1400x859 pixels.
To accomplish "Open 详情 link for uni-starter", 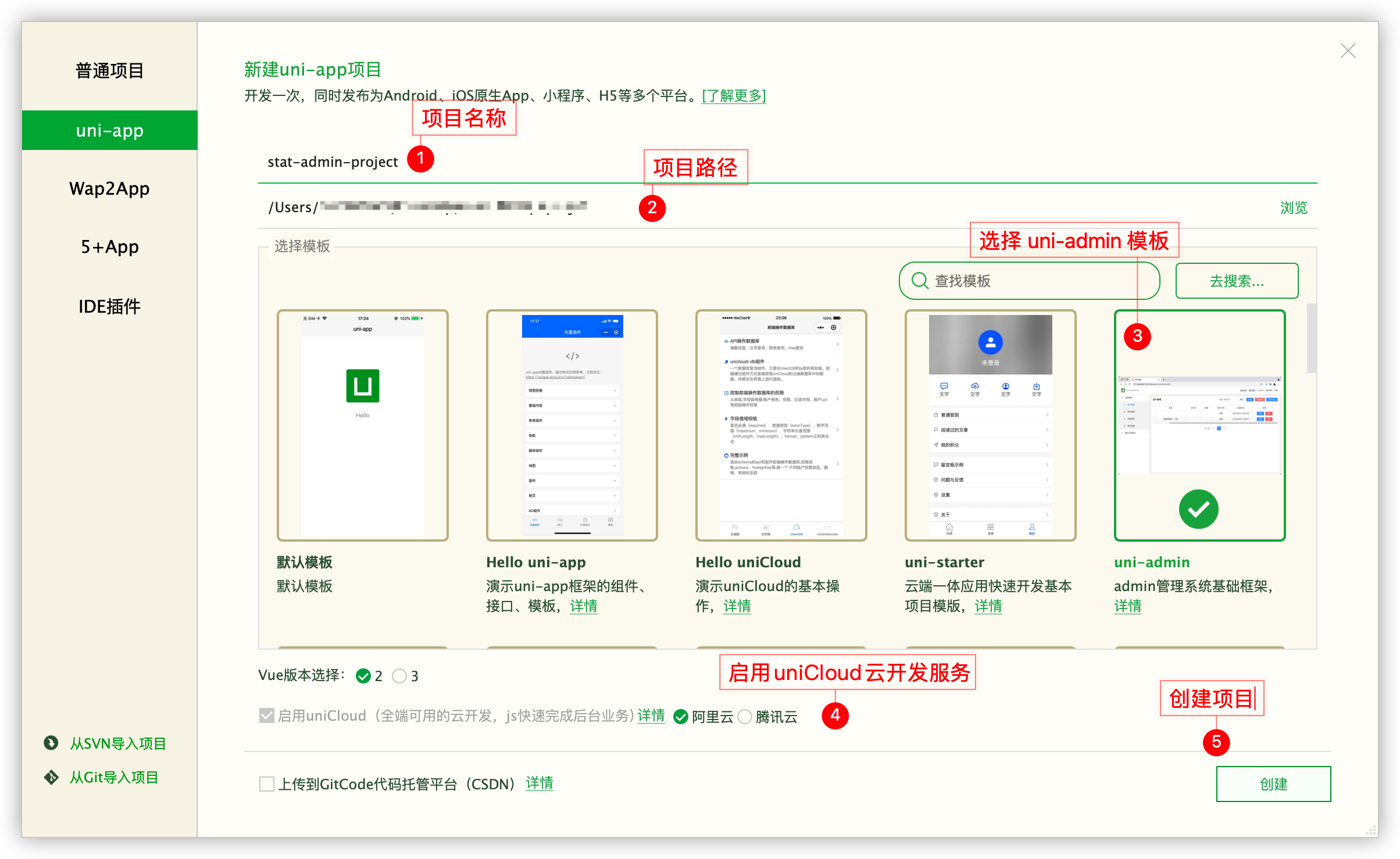I will (x=988, y=606).
